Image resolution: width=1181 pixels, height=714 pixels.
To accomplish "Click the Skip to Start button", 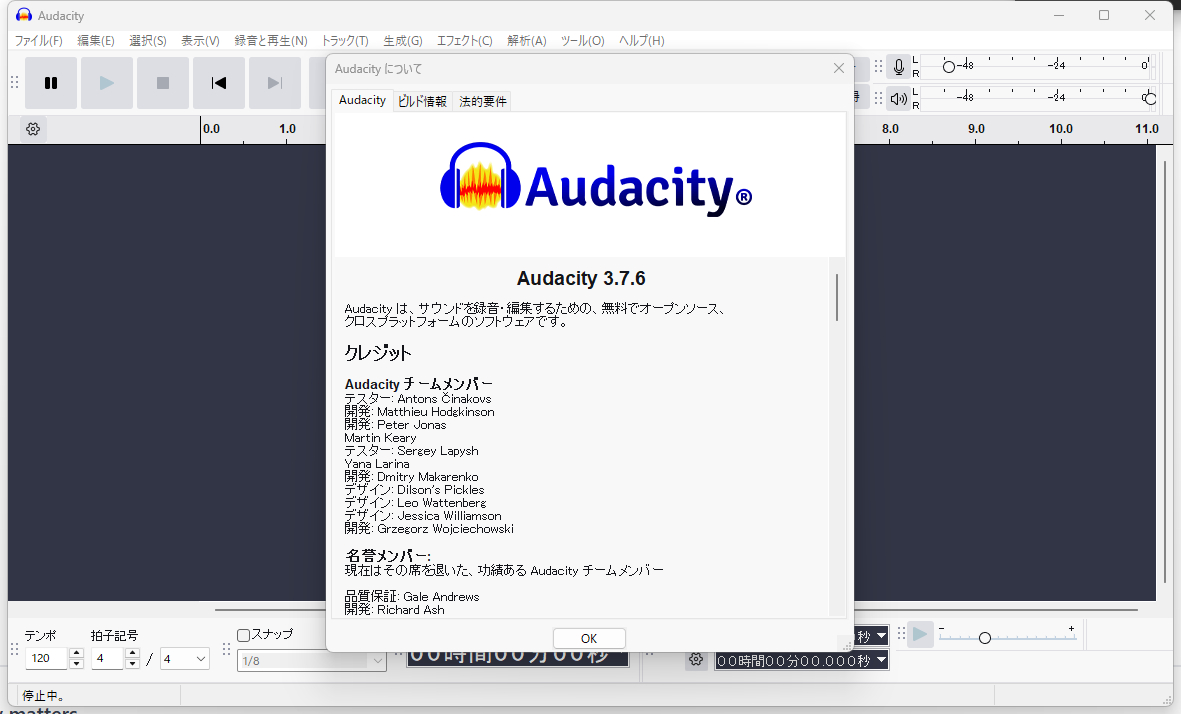I will click(x=219, y=83).
